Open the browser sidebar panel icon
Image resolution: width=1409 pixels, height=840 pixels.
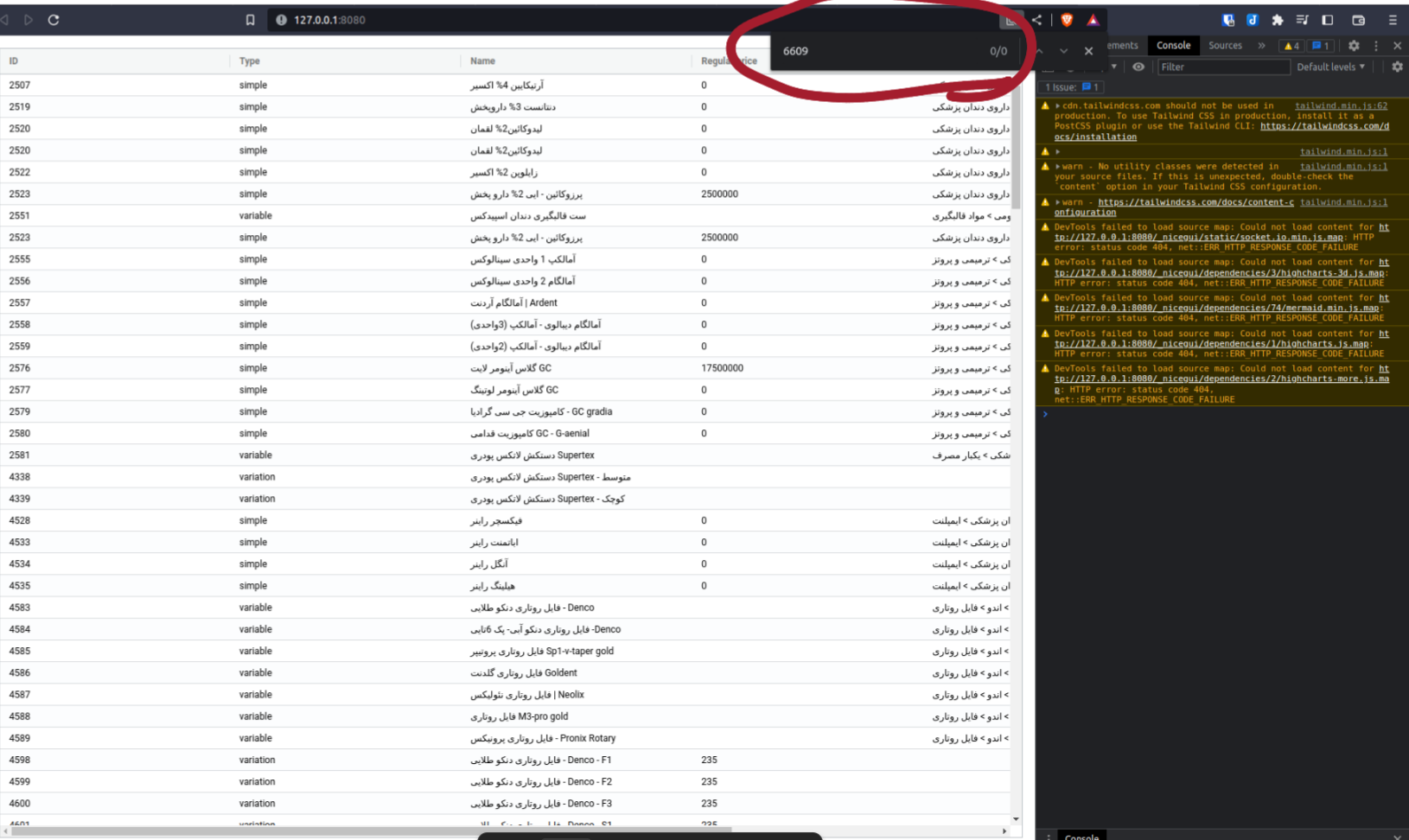pyautogui.click(x=1329, y=20)
